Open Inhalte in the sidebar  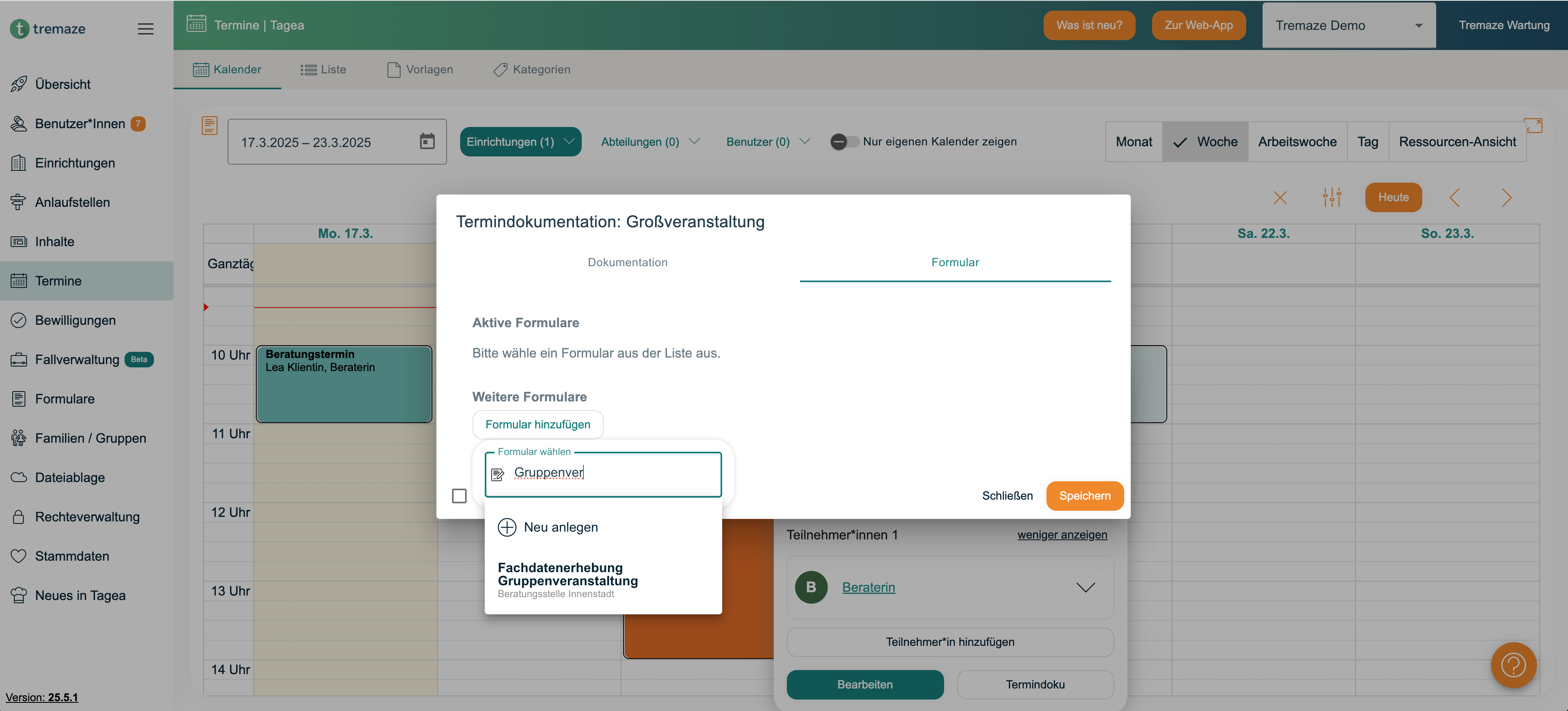pos(86,242)
